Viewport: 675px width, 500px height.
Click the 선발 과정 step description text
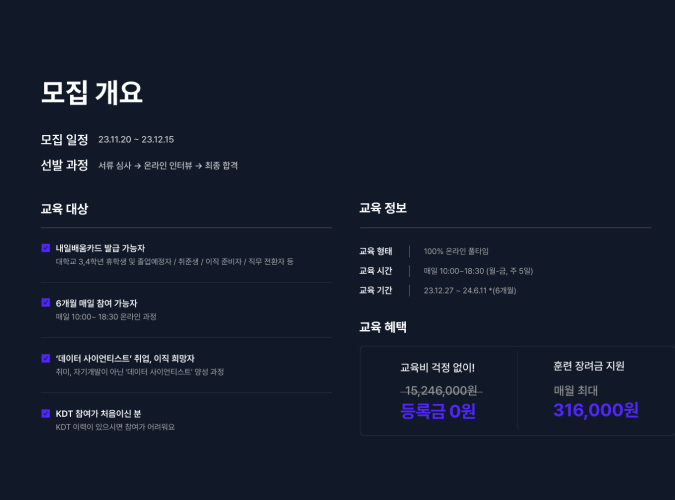(168, 166)
